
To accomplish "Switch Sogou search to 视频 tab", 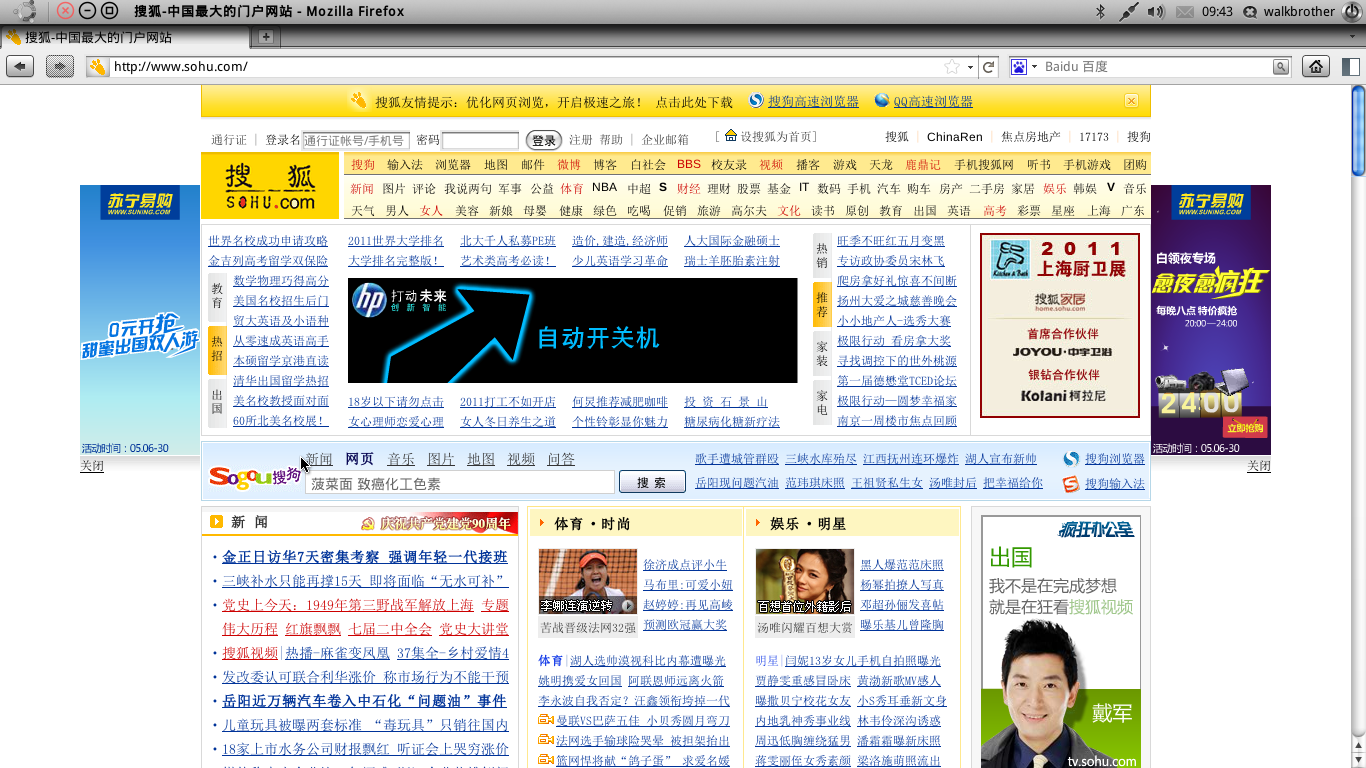I will 521,460.
